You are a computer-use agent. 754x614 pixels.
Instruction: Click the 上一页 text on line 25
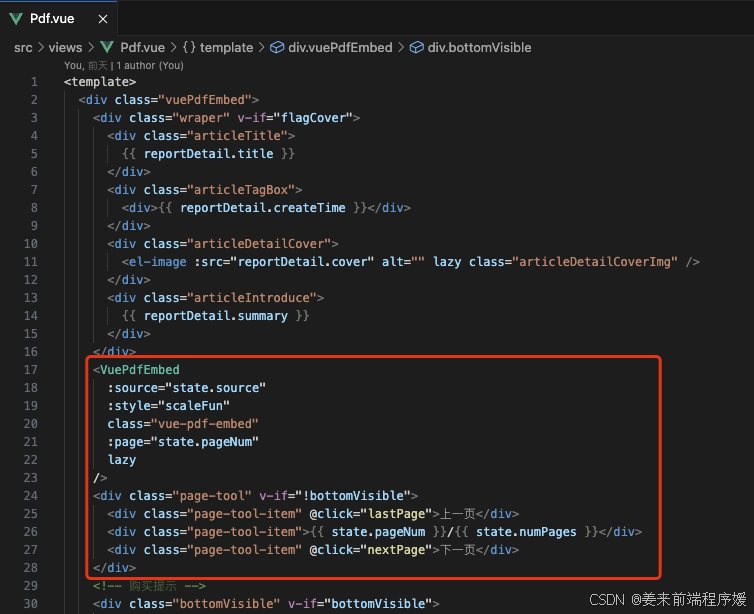click(x=458, y=514)
